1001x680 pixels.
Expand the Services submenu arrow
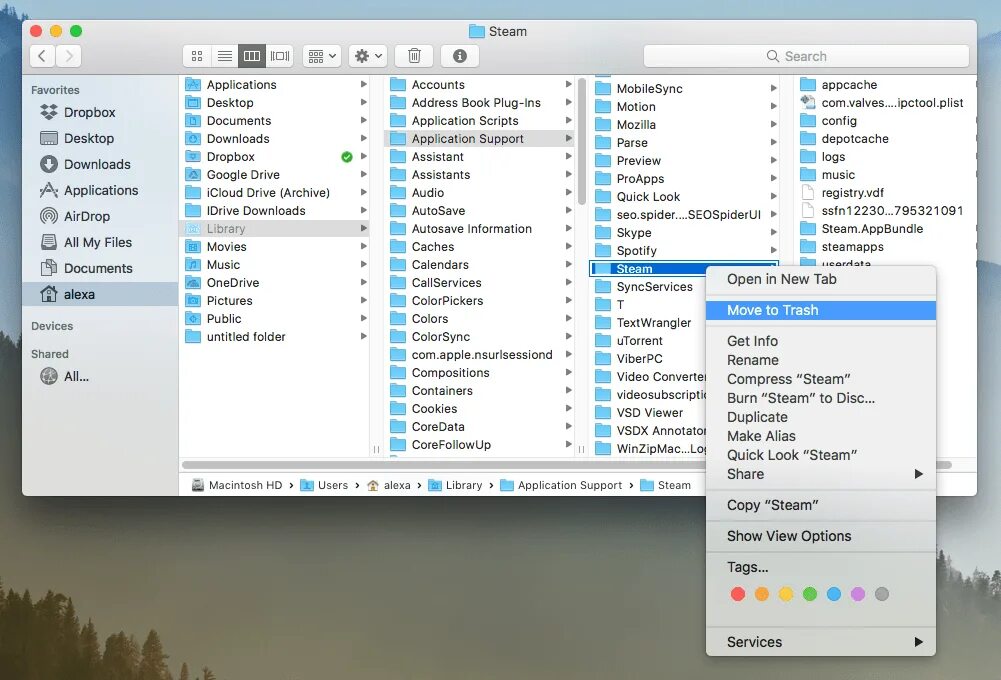point(918,642)
